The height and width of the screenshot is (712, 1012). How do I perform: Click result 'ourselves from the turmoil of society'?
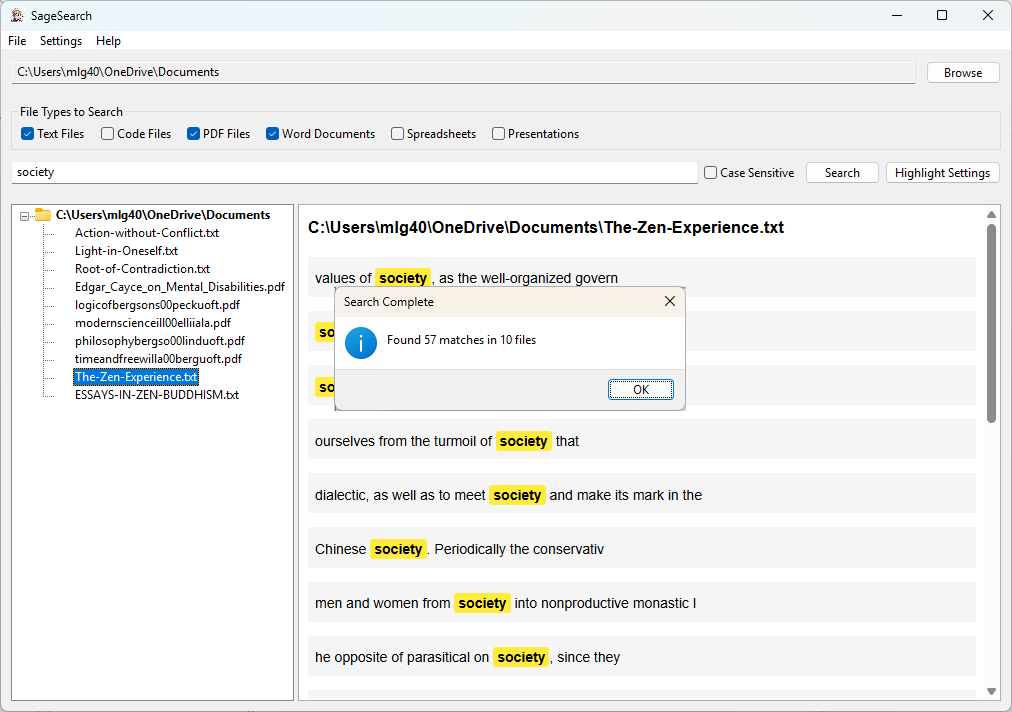tap(642, 441)
